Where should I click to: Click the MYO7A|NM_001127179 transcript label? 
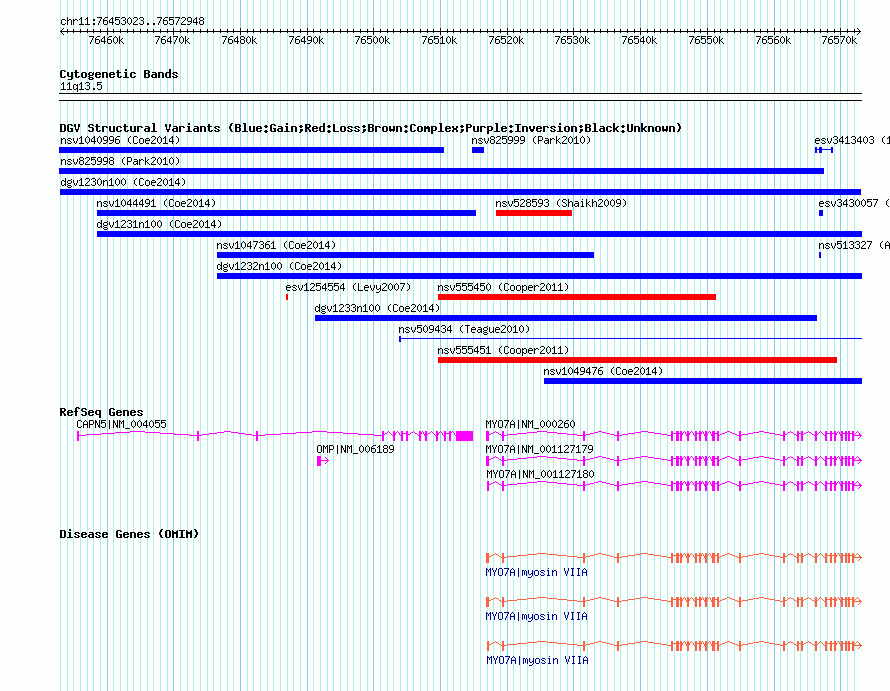[x=540, y=449]
